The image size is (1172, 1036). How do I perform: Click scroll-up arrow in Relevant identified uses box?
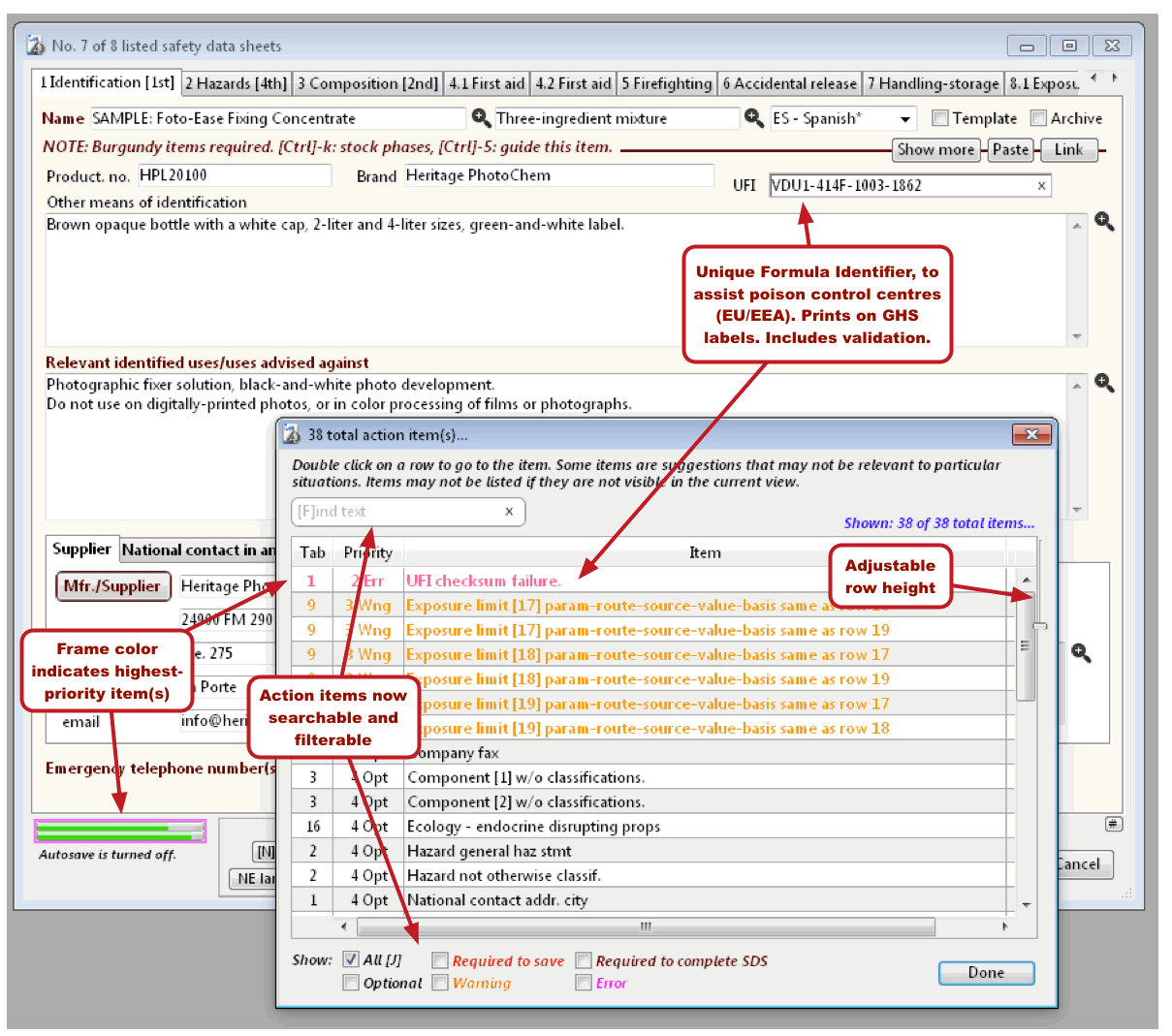(x=1077, y=386)
